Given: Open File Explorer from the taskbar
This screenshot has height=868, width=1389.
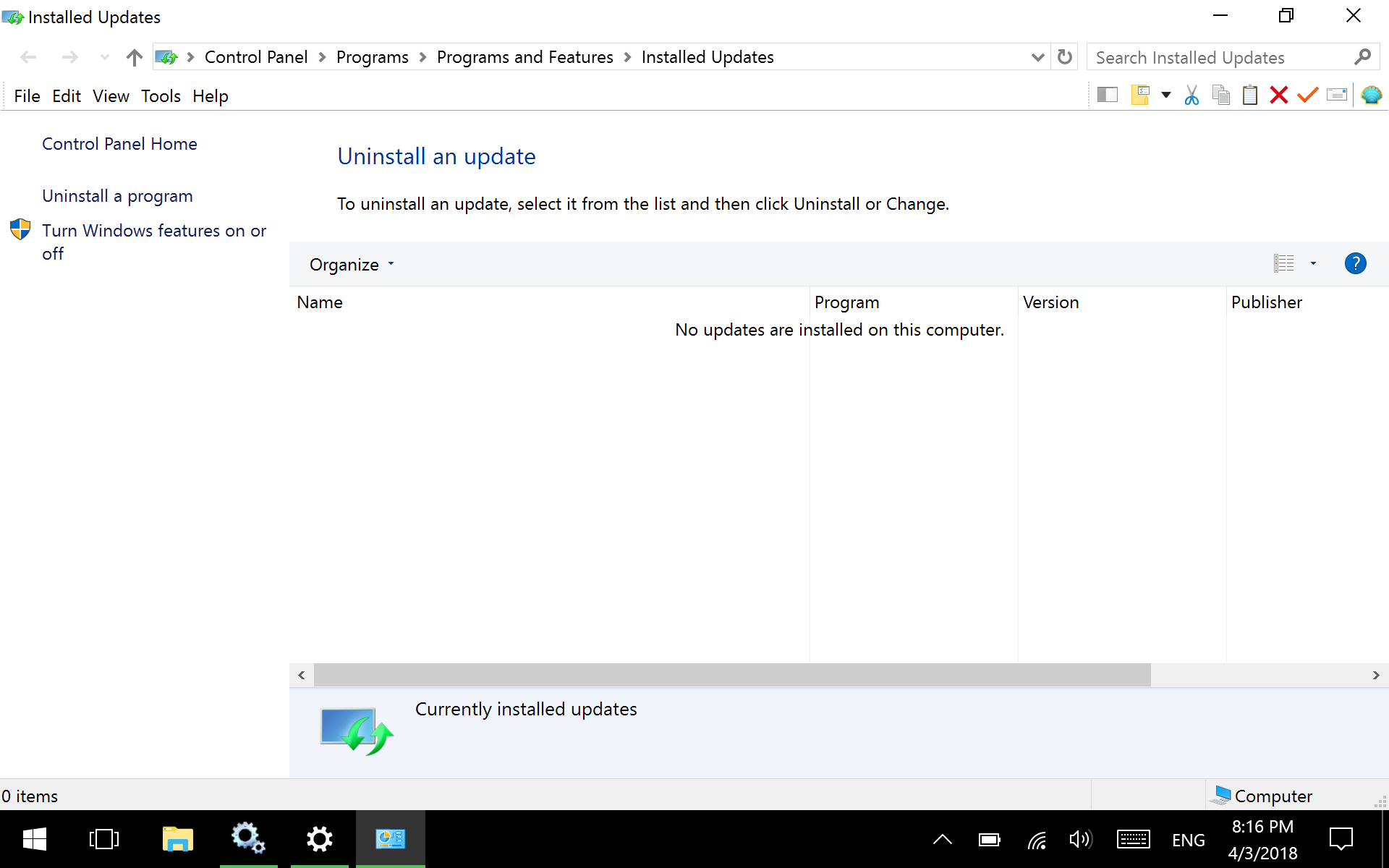Looking at the screenshot, I should (x=177, y=839).
